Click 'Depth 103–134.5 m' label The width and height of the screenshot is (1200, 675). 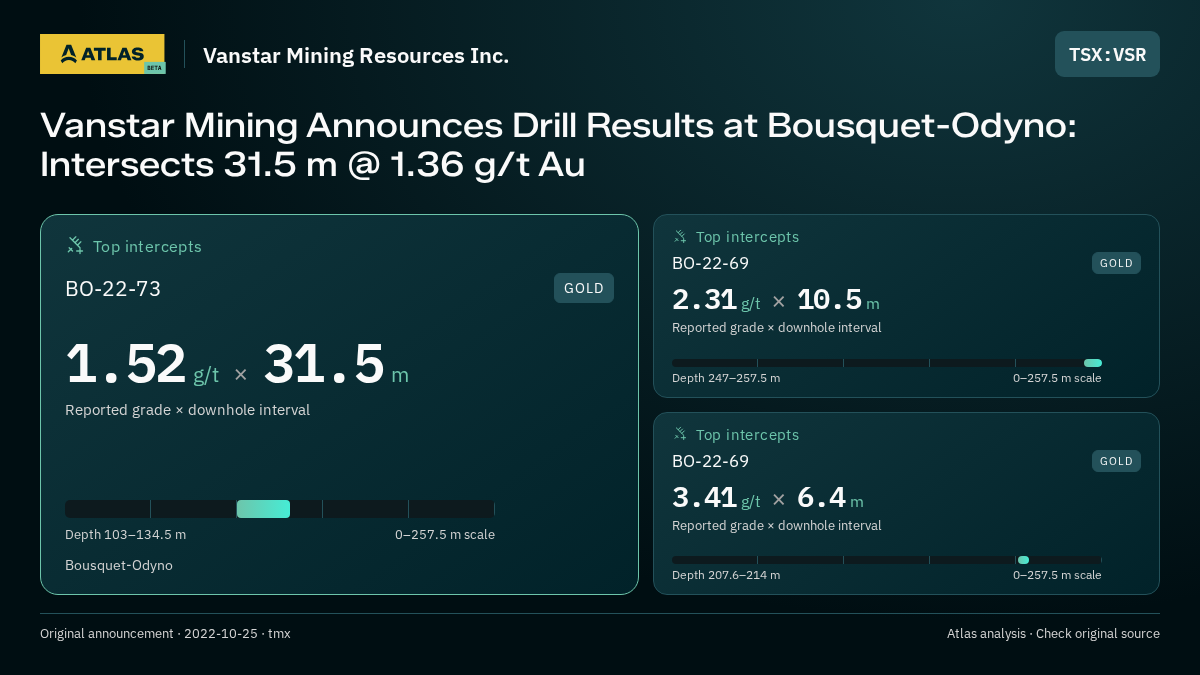click(125, 534)
